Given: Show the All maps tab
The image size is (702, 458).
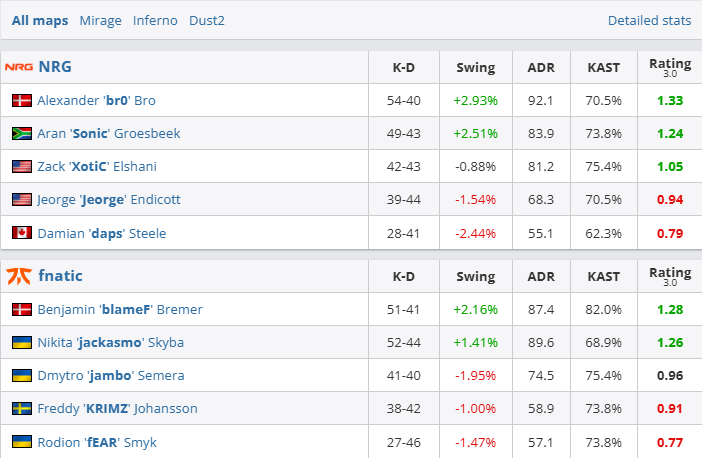Looking at the screenshot, I should tap(40, 20).
